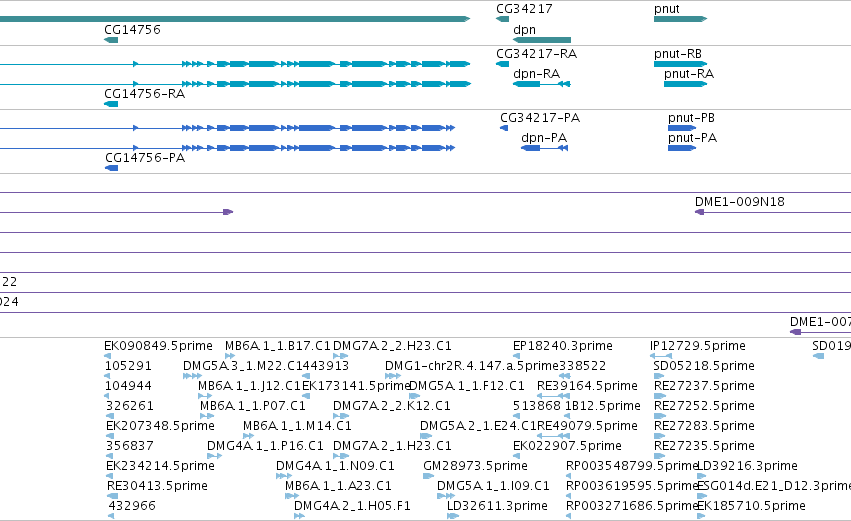Click EST DMG5A.1_1.F12.C1
Screen dimensions: 851x521
(x=467, y=386)
